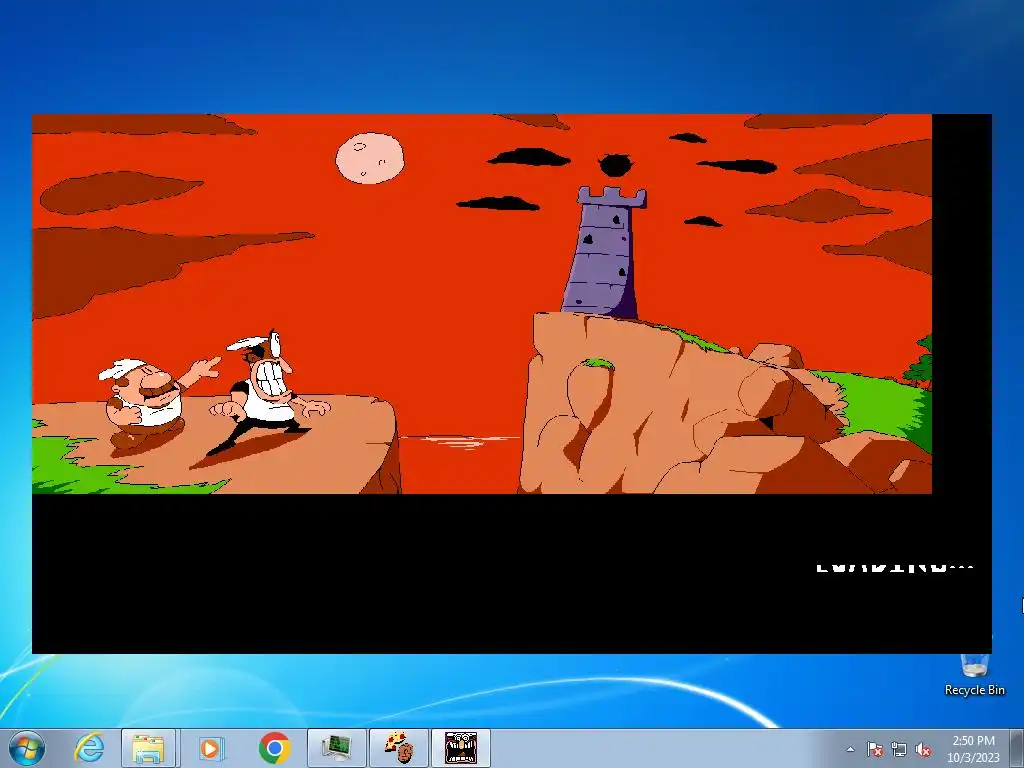The width and height of the screenshot is (1024, 768).
Task: Show hidden system tray icons
Action: pos(850,750)
